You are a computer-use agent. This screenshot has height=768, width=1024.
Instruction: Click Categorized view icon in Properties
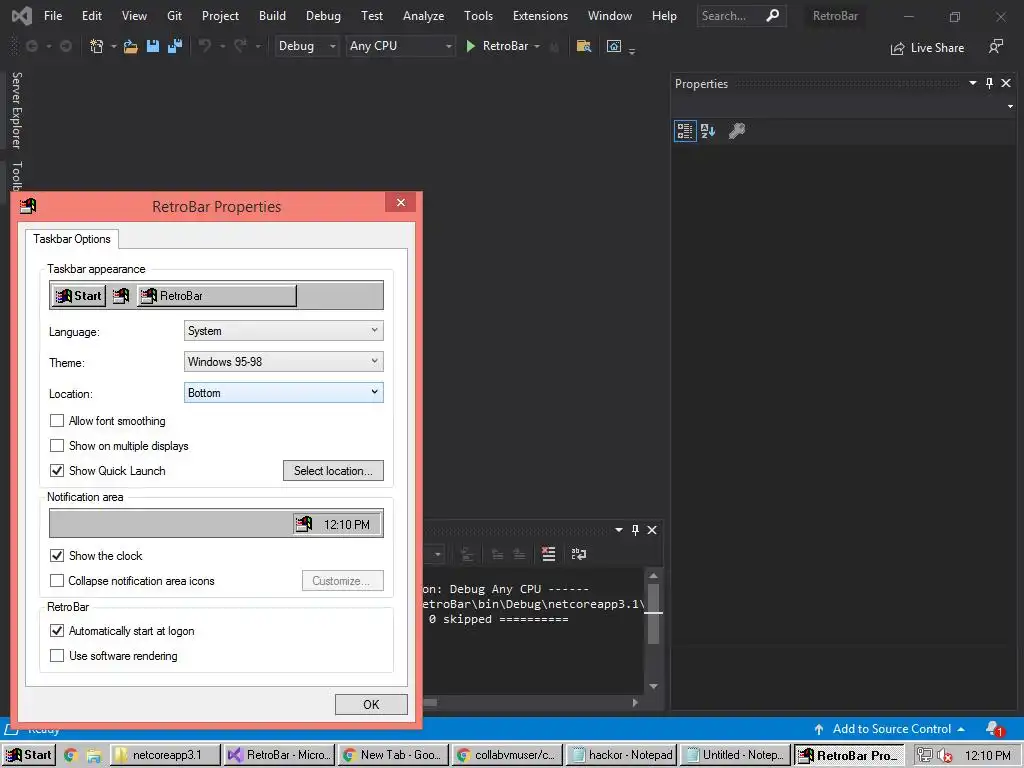(x=685, y=131)
